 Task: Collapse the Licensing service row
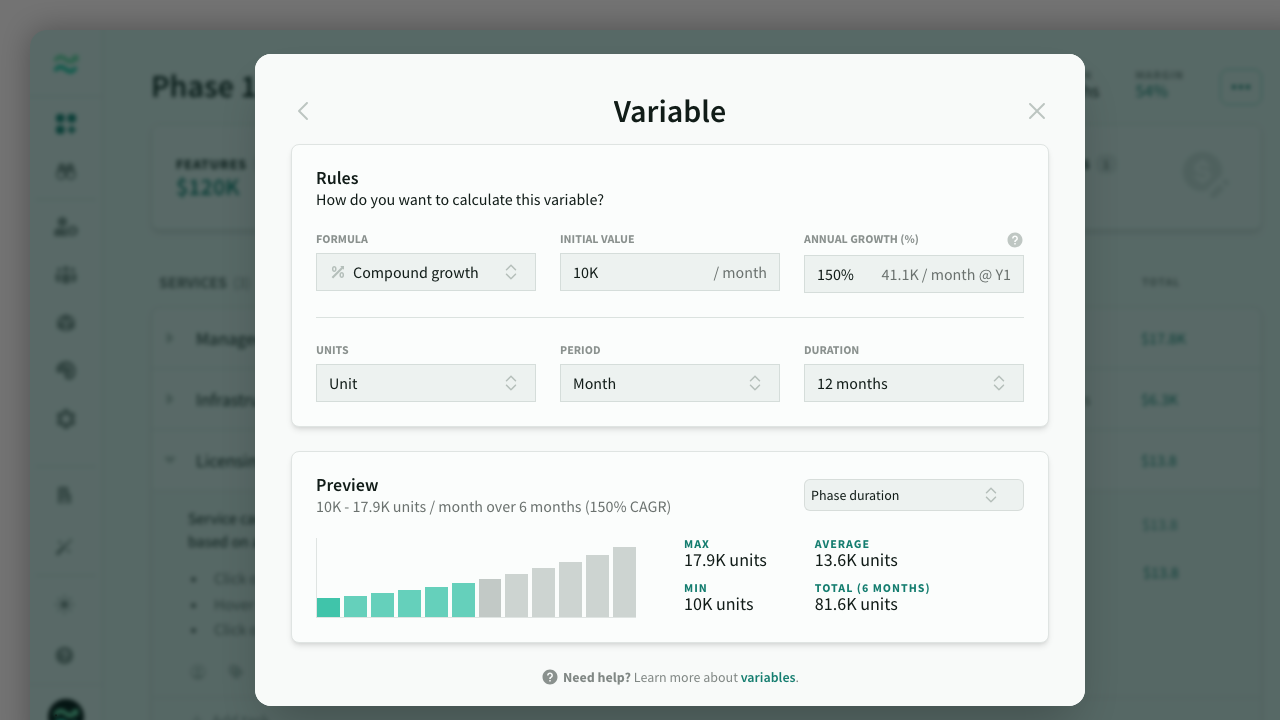(x=169, y=460)
